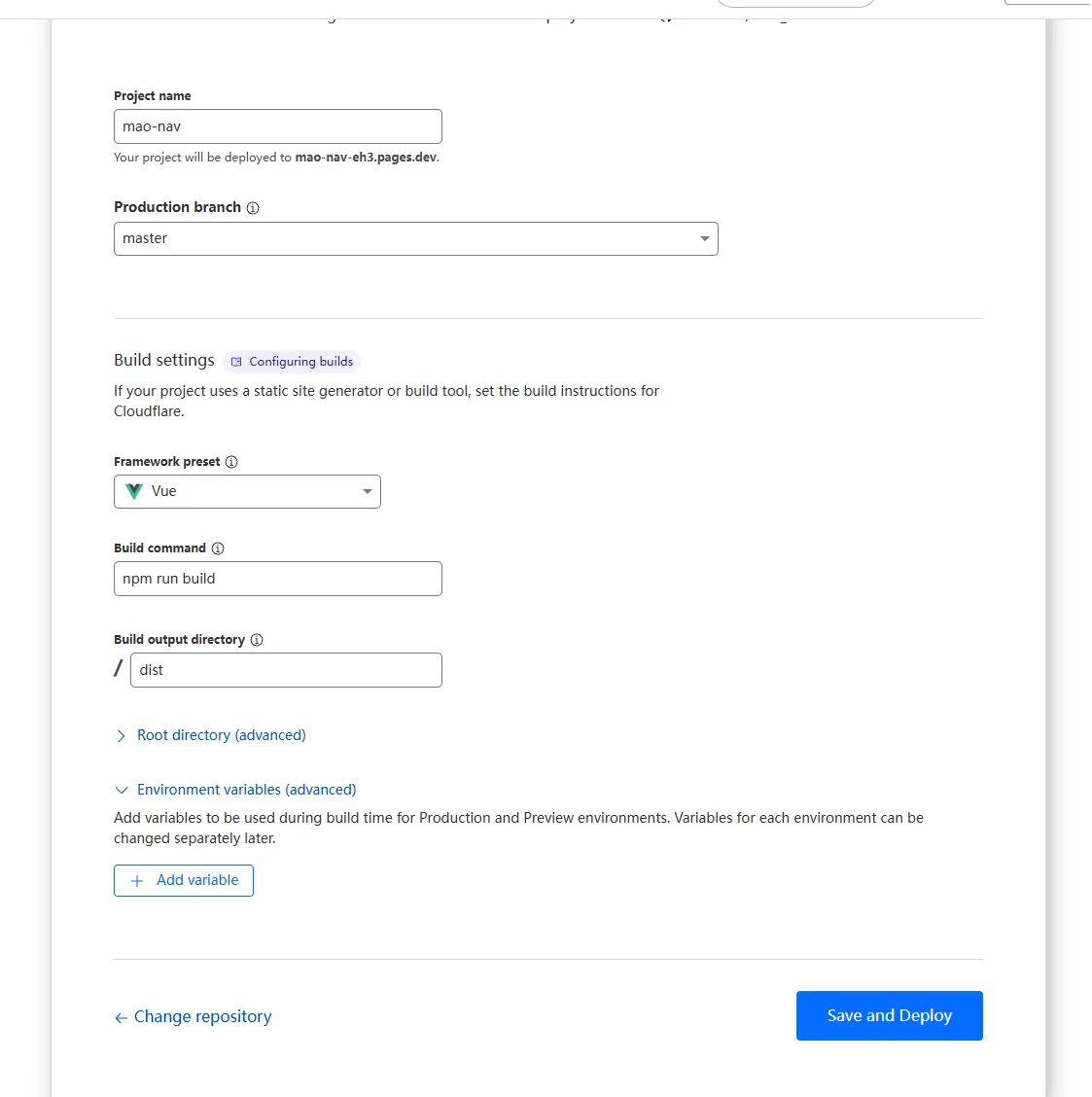The height and width of the screenshot is (1097, 1092).
Task: Focus the Project name field containing mao-nav
Action: 277,126
